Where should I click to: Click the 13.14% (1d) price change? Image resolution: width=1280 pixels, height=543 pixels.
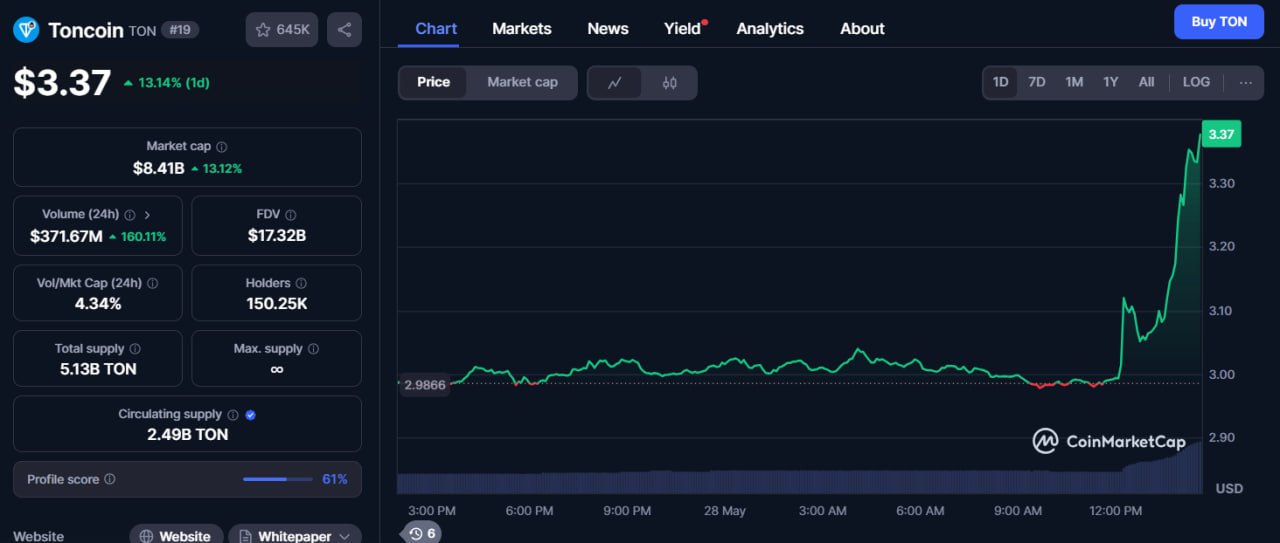point(166,82)
